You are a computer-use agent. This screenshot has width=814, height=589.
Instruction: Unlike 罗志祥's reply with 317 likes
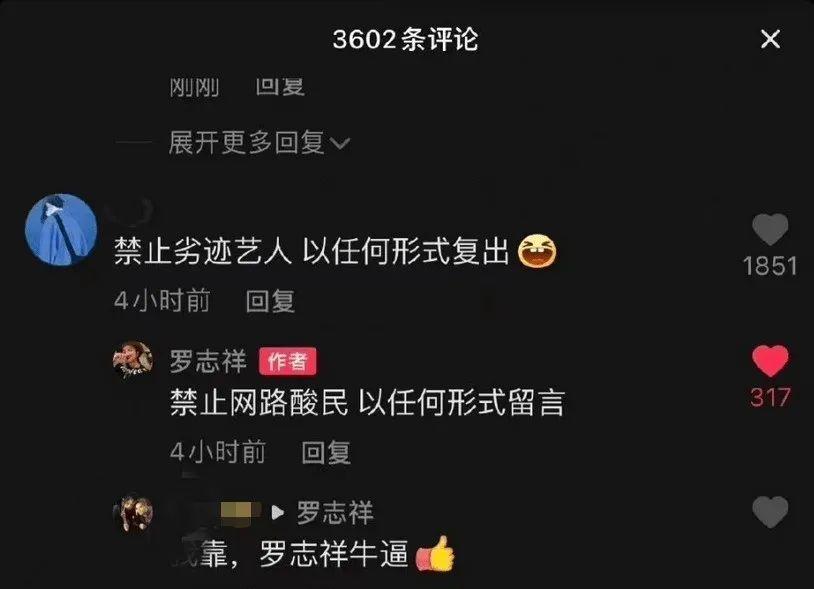click(770, 361)
